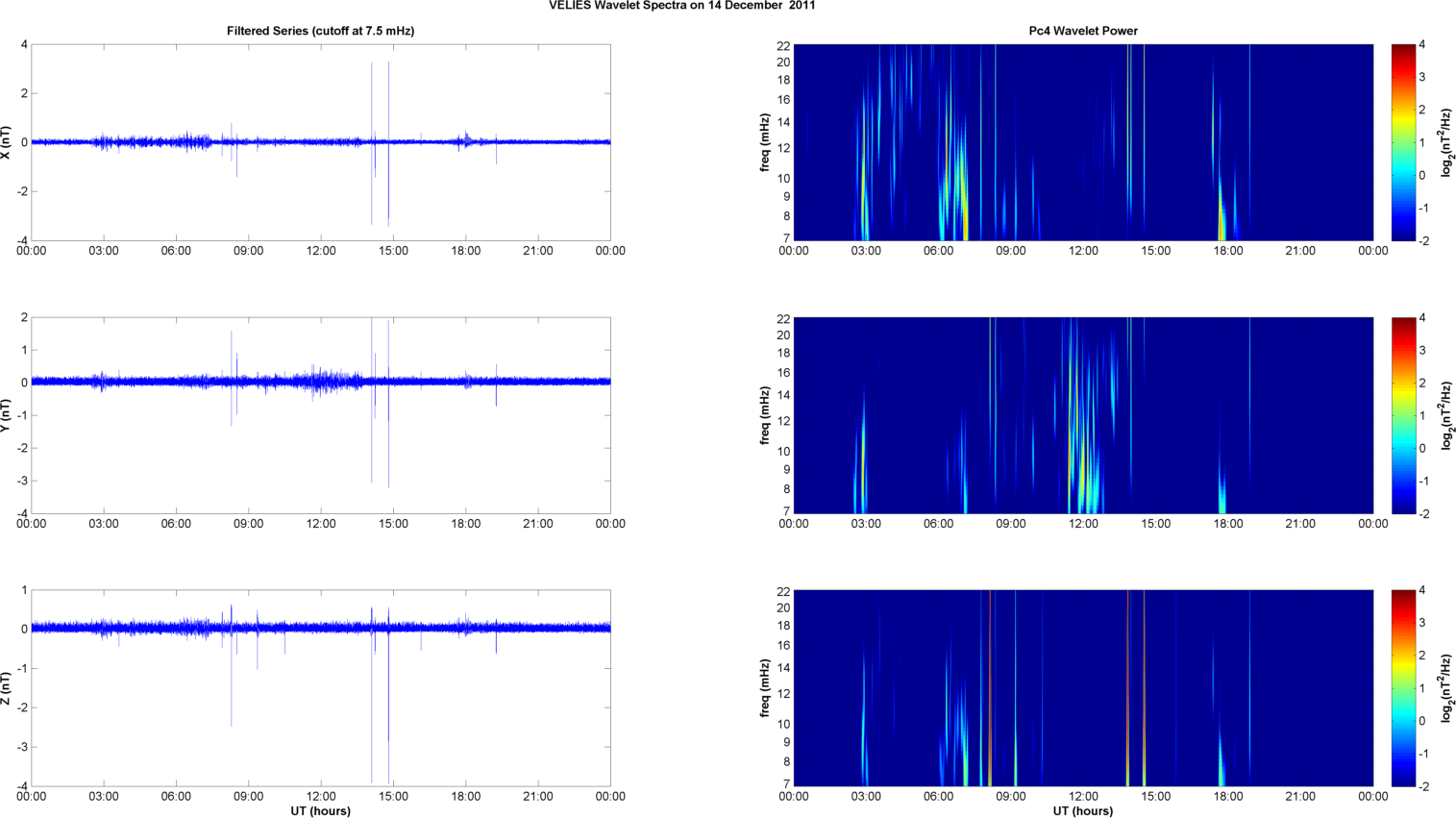
Task: Click the Y (nT) axis label
Action: click(7, 415)
